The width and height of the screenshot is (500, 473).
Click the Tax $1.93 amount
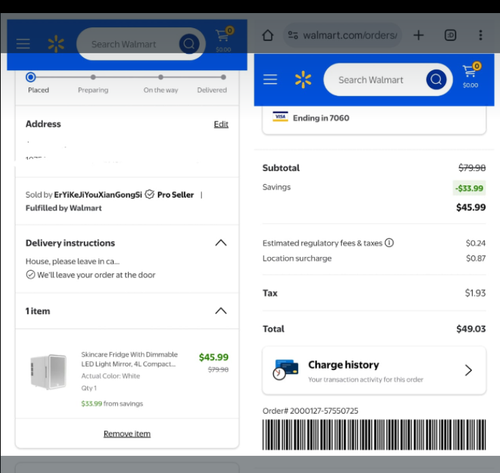(475, 293)
